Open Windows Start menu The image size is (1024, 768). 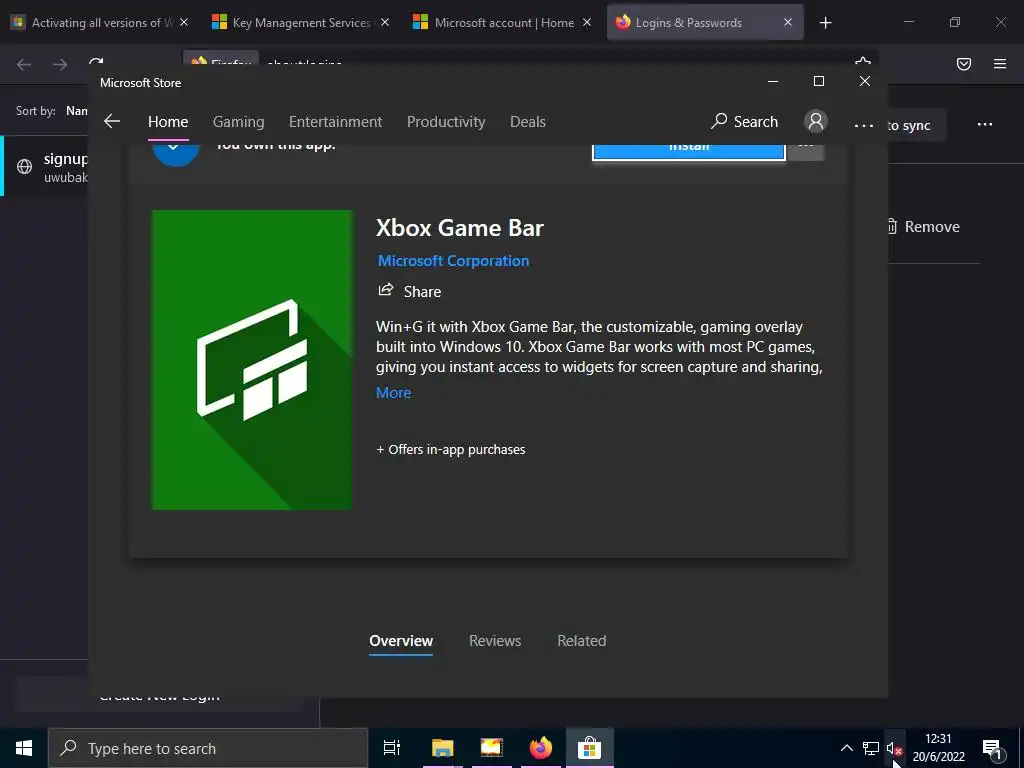click(24, 748)
